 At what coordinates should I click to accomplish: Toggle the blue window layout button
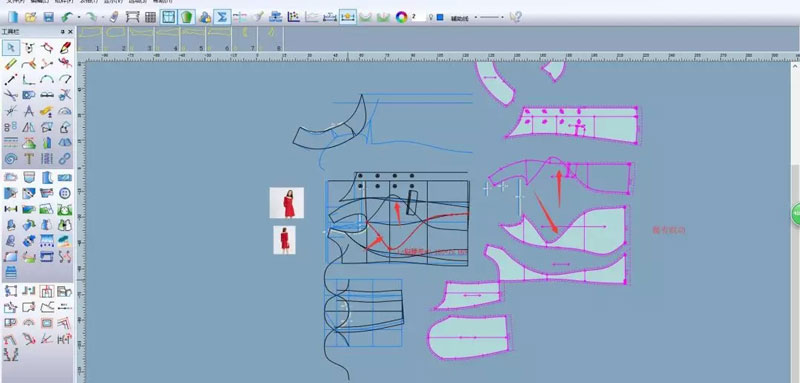pos(168,17)
